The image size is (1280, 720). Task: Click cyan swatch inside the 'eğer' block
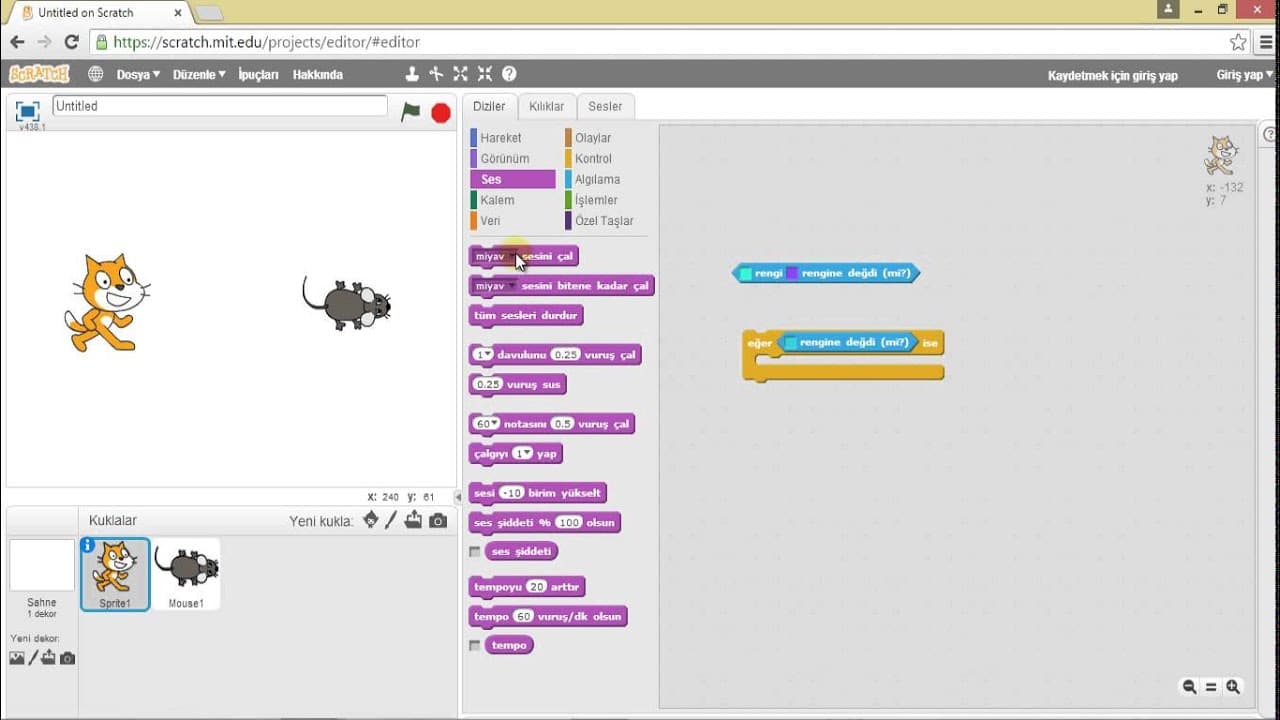pyautogui.click(x=791, y=343)
